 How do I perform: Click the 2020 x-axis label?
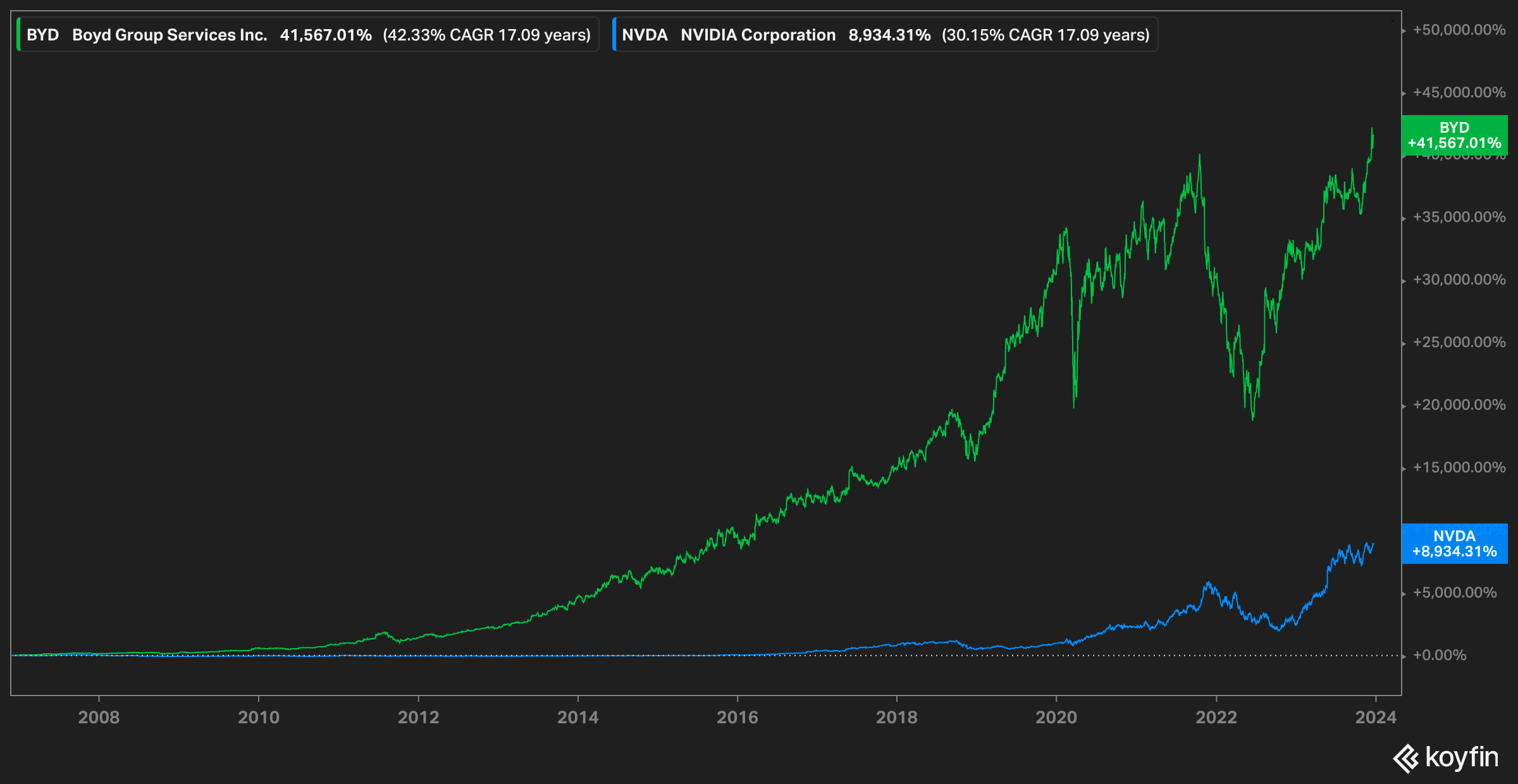coord(1056,718)
